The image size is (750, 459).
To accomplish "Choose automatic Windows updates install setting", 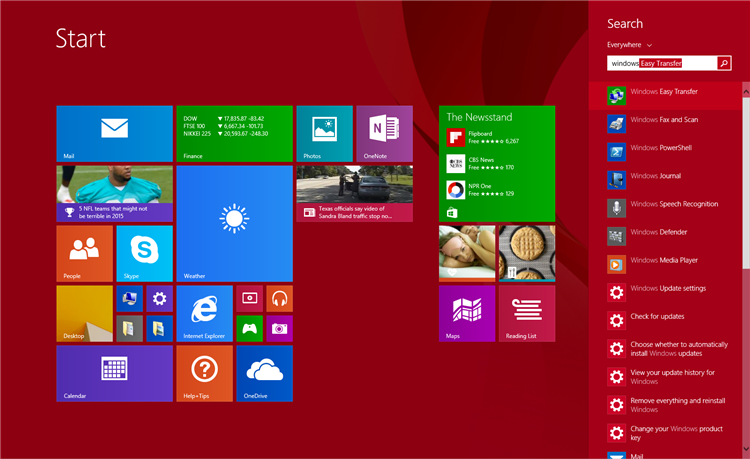I will click(x=665, y=349).
